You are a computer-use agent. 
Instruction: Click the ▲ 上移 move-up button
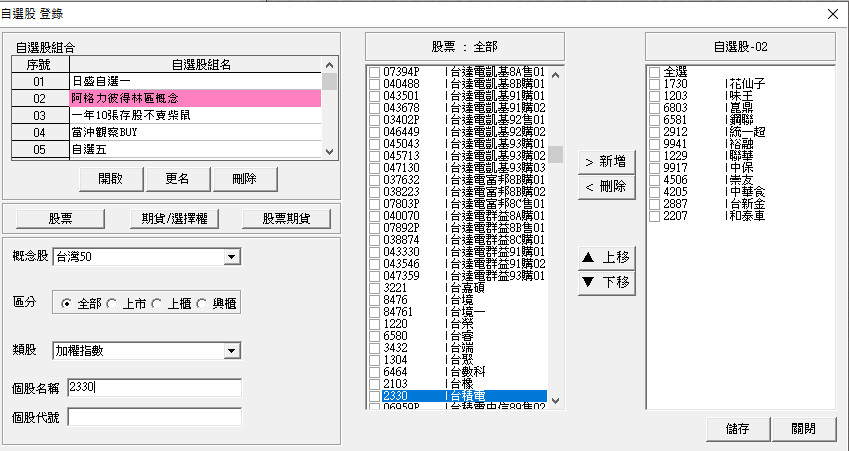(607, 257)
